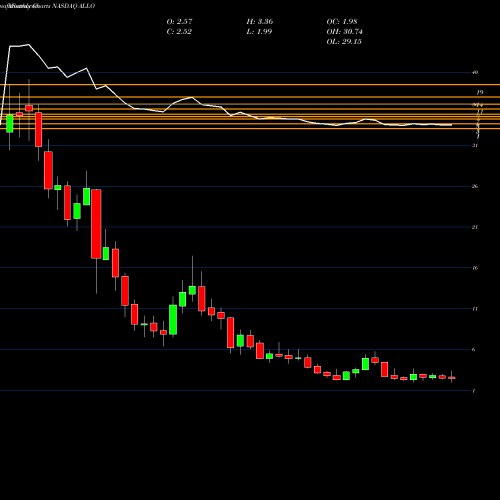Click the price axis label 31
The width and height of the screenshot is (500, 500).
click(475, 146)
